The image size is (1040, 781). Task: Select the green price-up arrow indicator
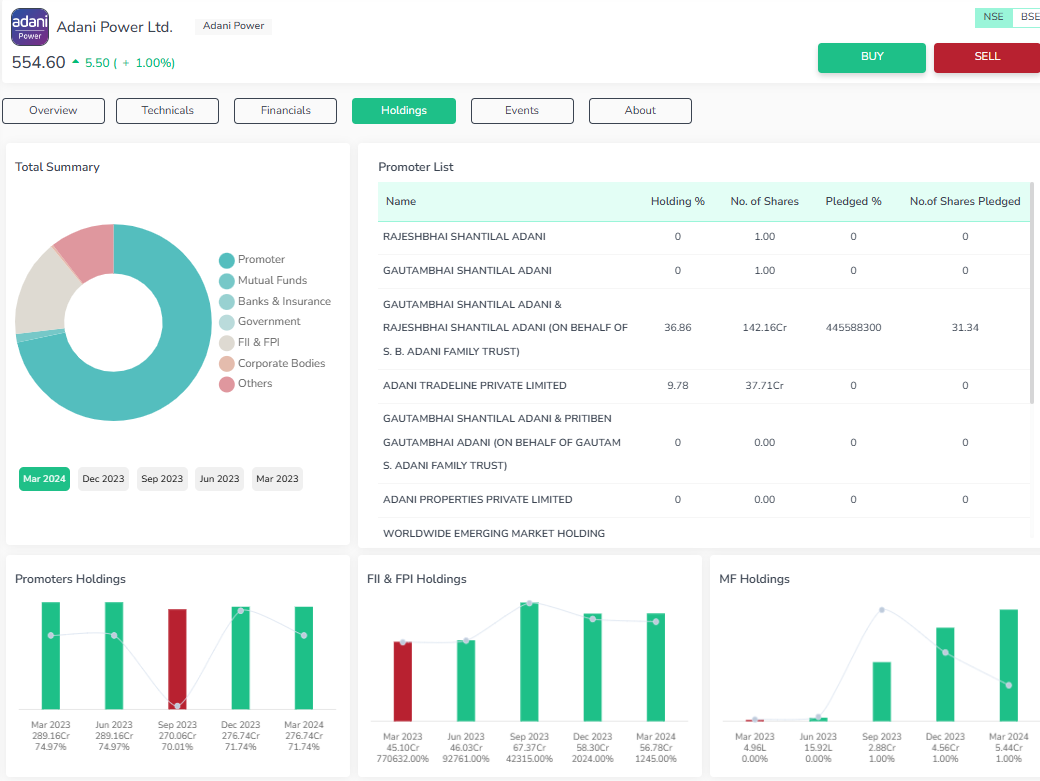76,62
